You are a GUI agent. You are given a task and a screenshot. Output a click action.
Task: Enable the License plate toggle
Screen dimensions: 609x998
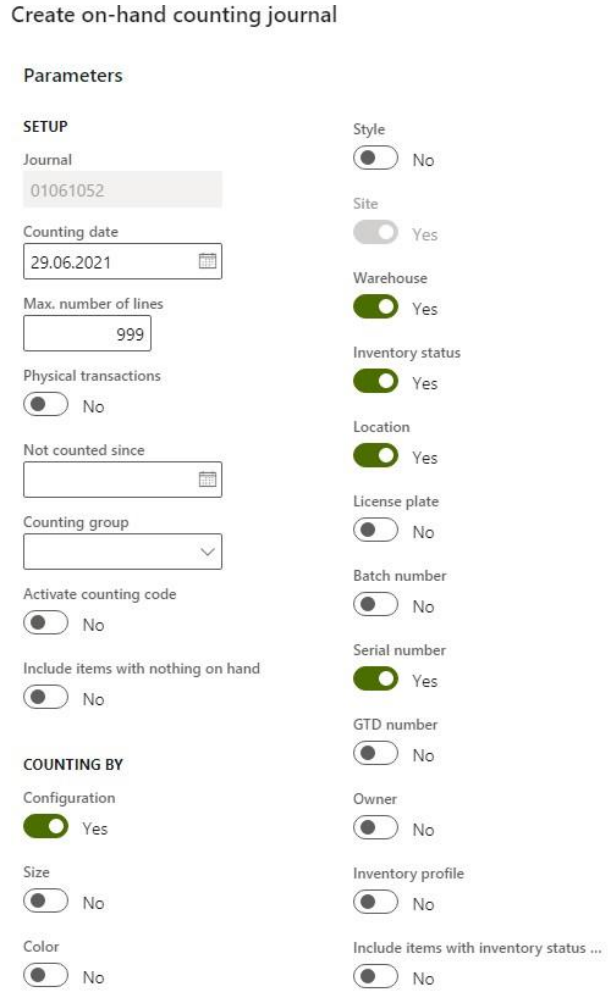pyautogui.click(x=376, y=531)
